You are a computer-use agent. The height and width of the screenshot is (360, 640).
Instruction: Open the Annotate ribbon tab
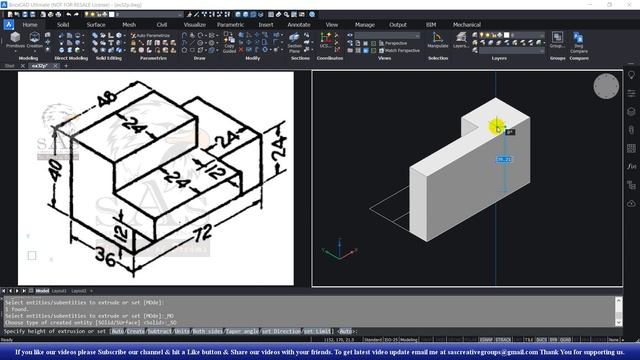click(299, 24)
